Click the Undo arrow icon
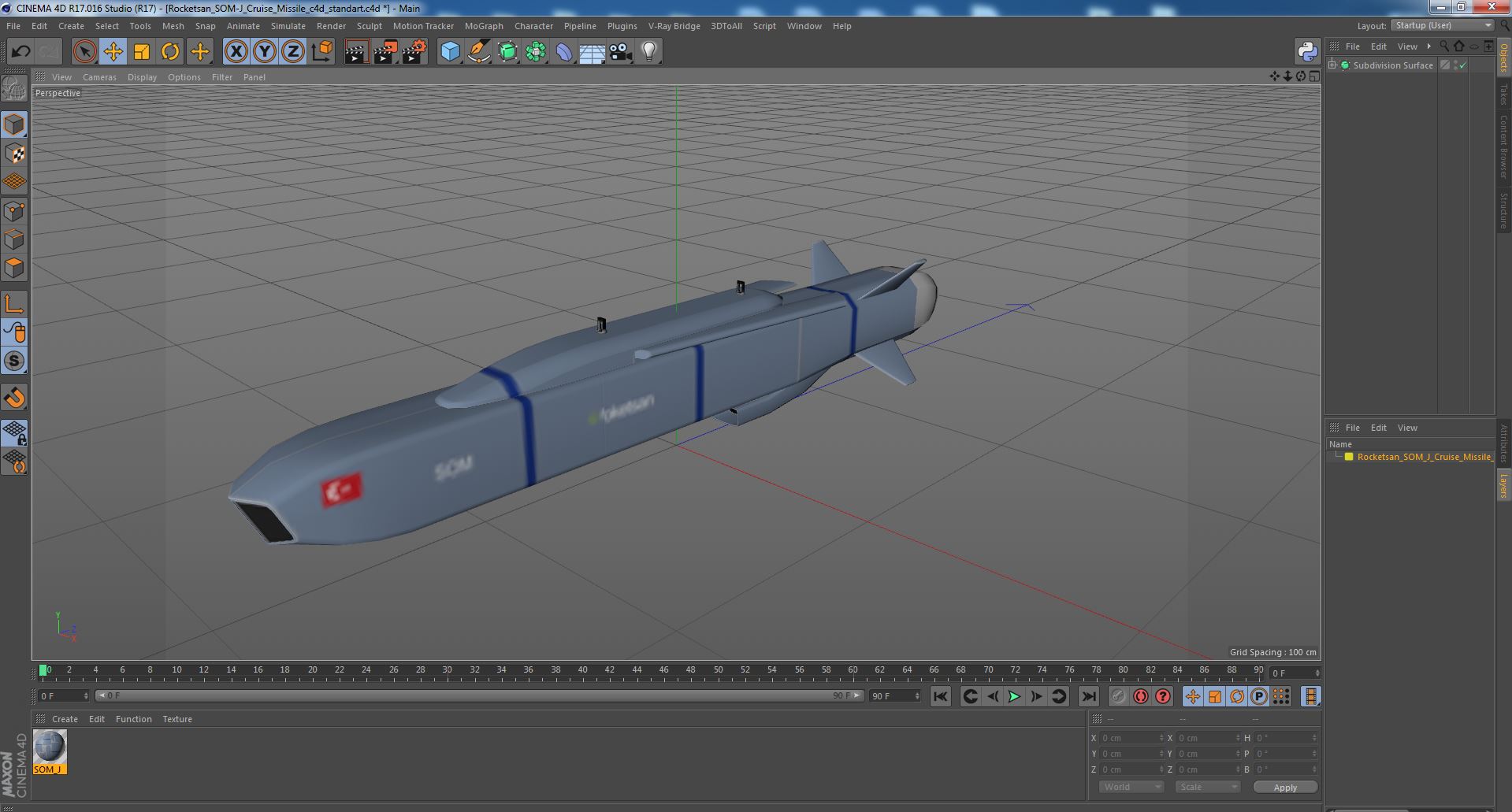 (x=20, y=52)
